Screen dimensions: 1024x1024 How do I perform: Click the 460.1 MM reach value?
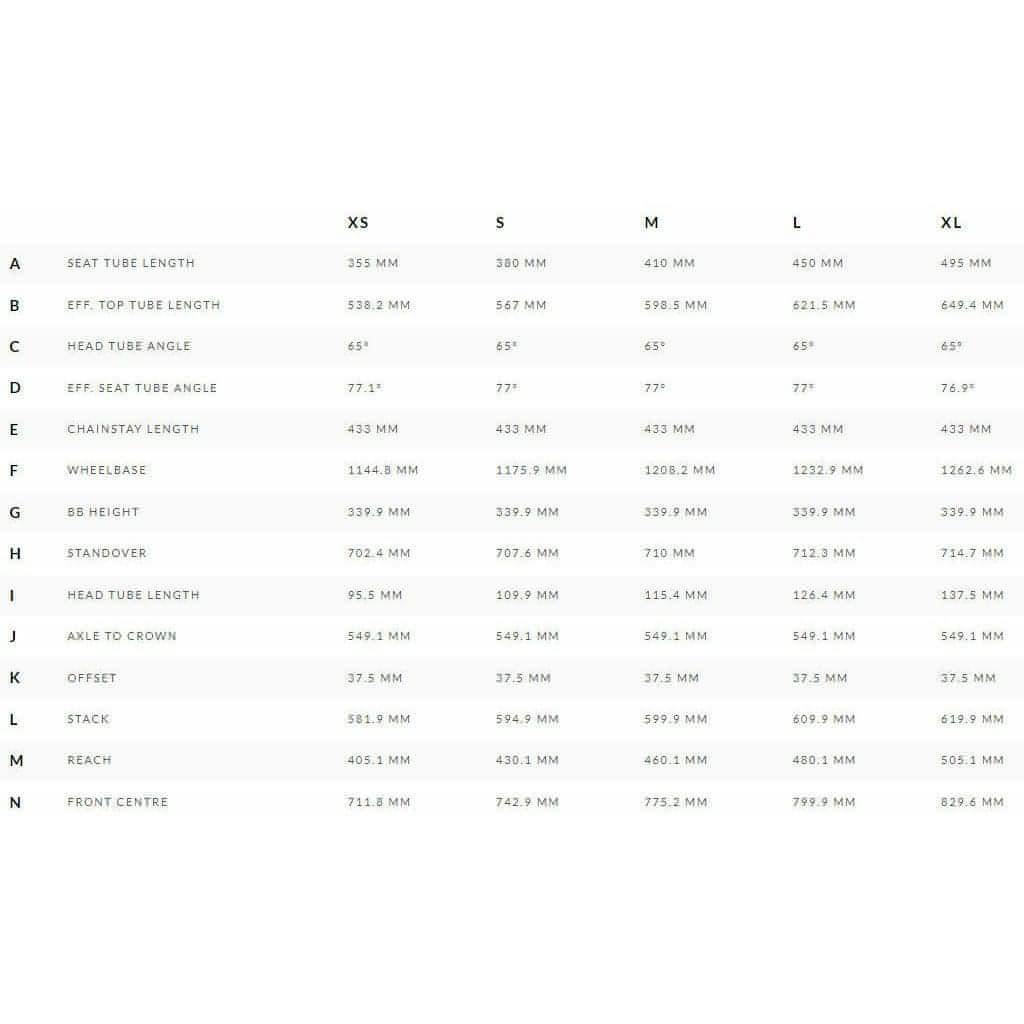click(x=675, y=760)
